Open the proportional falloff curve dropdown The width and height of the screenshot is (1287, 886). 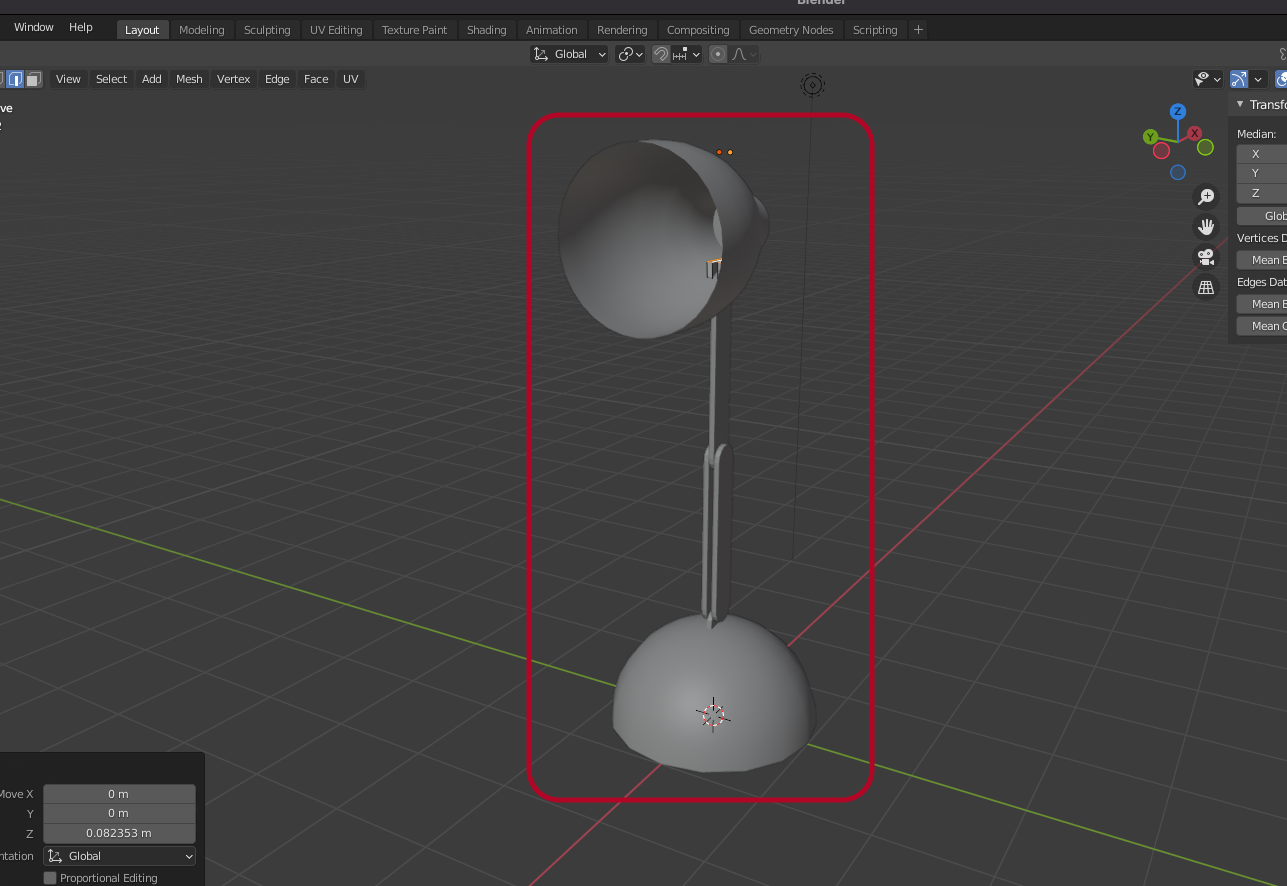pos(745,54)
